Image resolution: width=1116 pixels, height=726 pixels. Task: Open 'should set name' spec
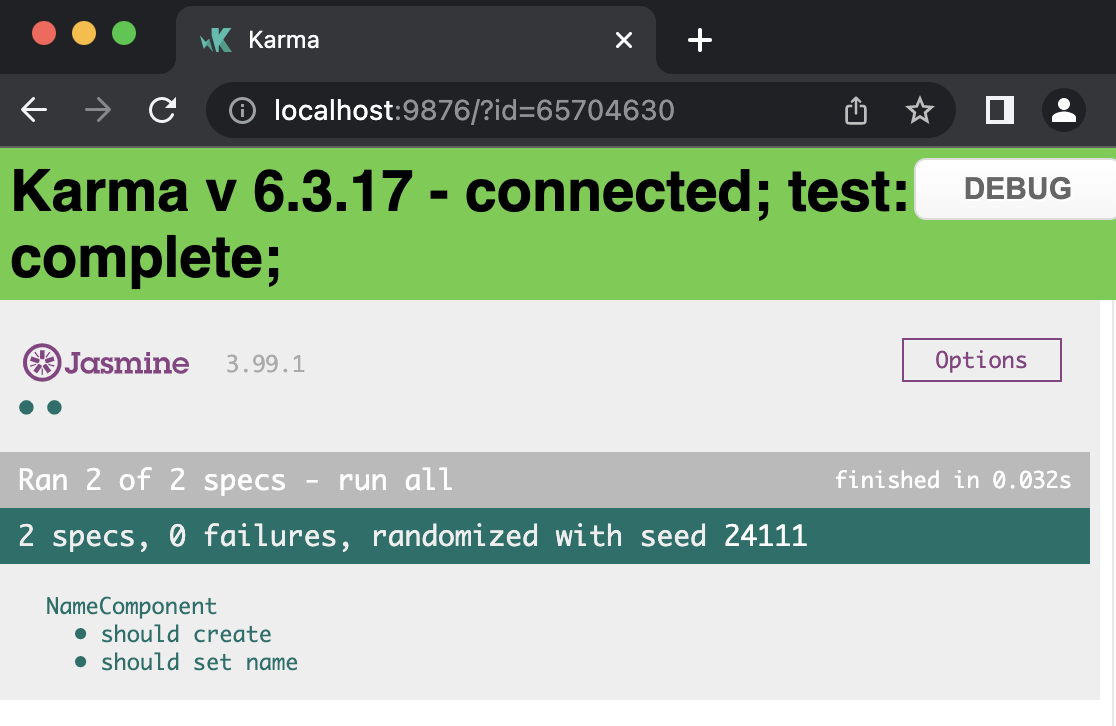pos(199,663)
